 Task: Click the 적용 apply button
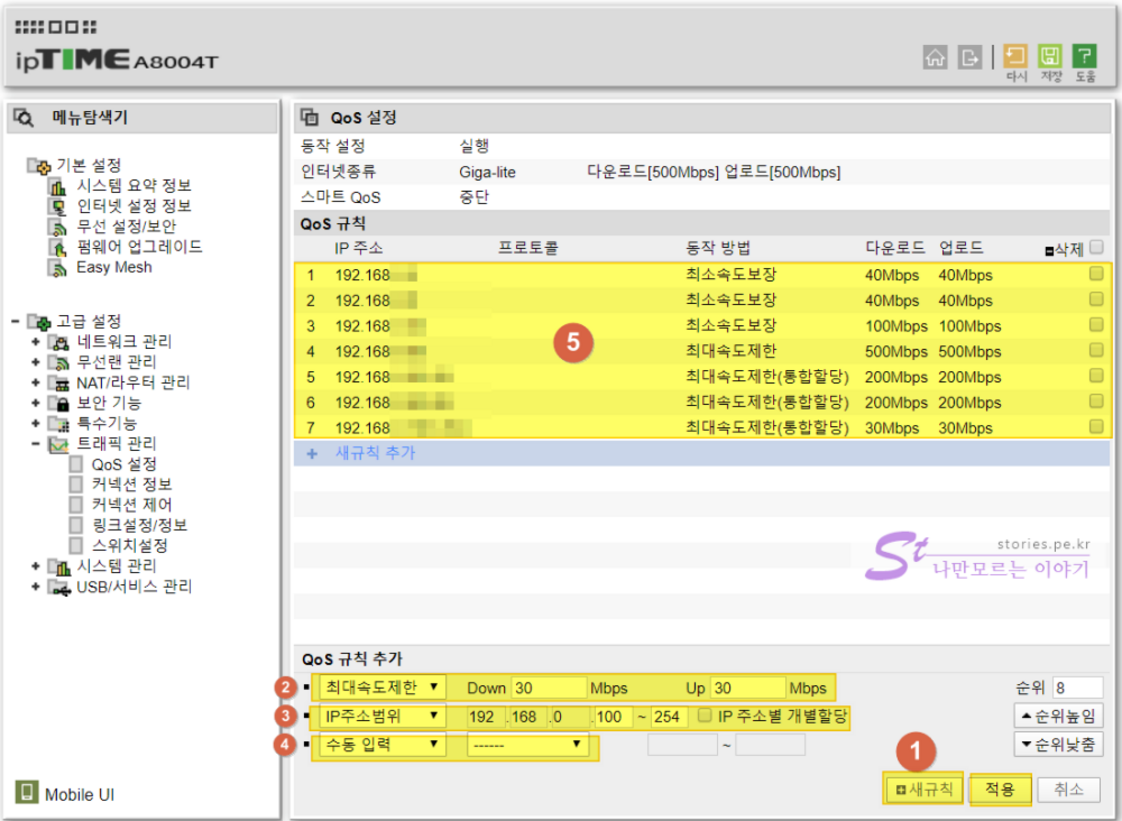tap(1000, 790)
